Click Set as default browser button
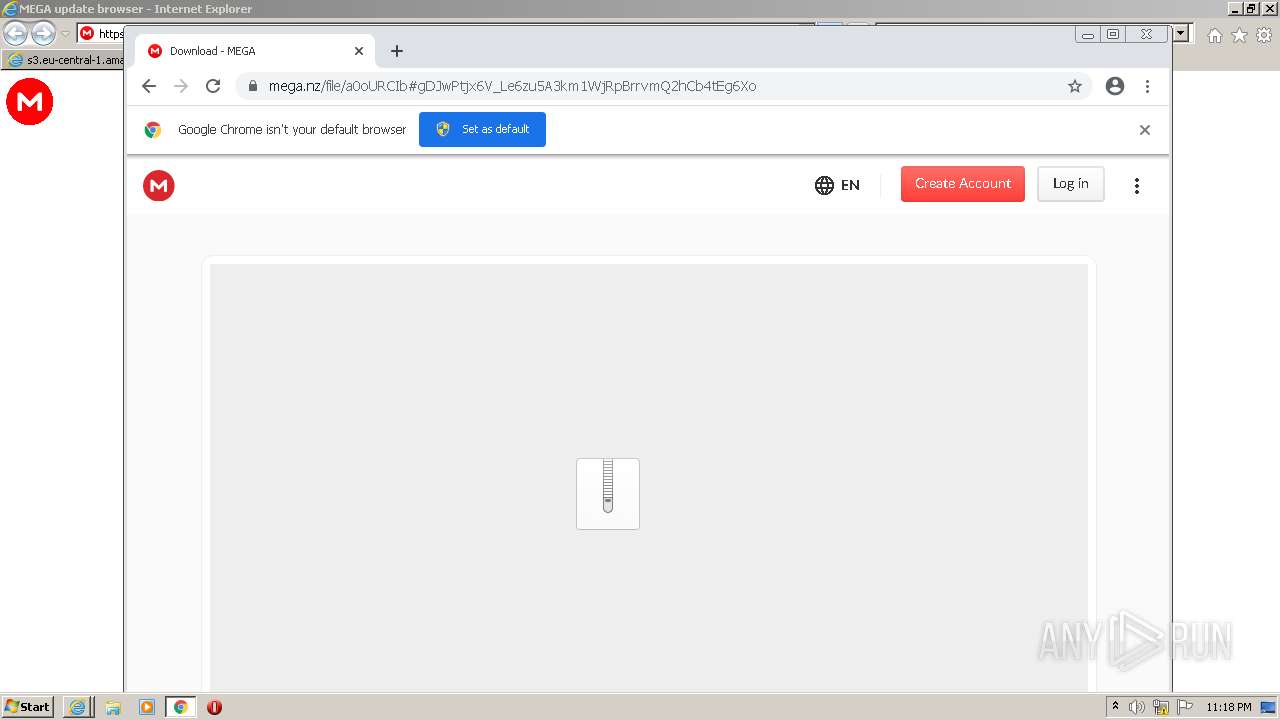 coord(482,129)
